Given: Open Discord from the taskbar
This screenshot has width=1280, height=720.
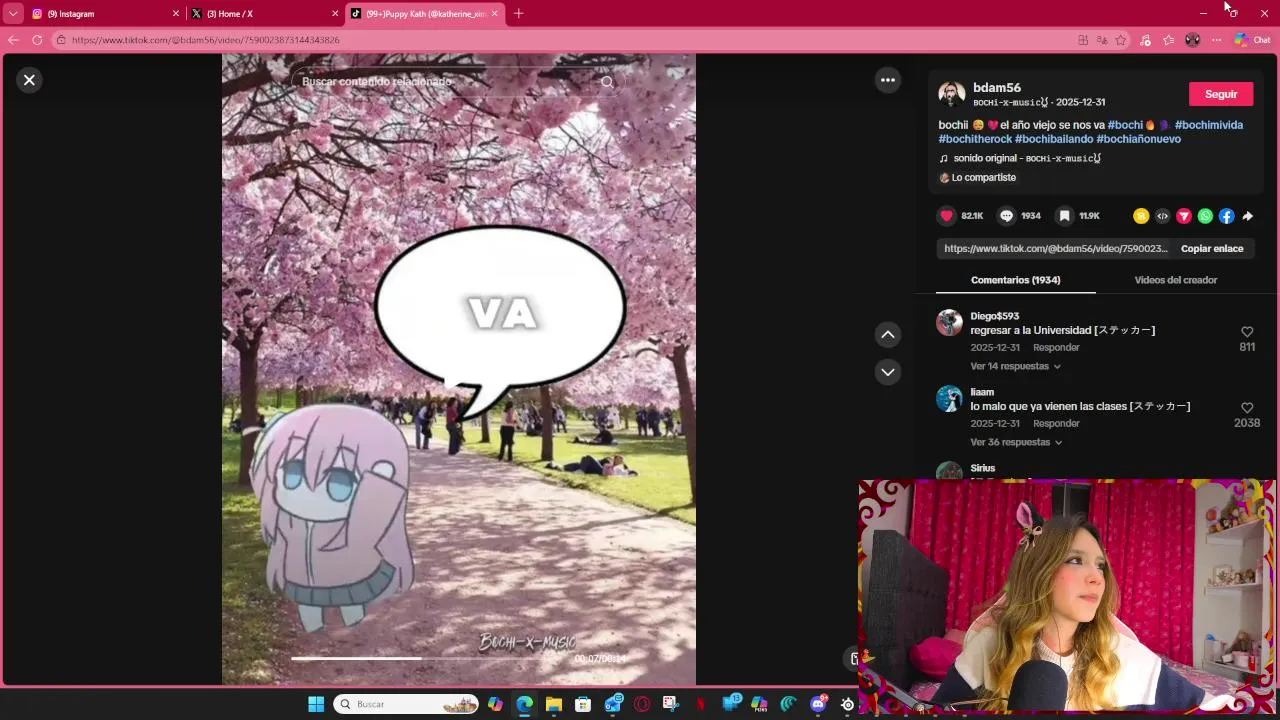Looking at the screenshot, I should (819, 704).
